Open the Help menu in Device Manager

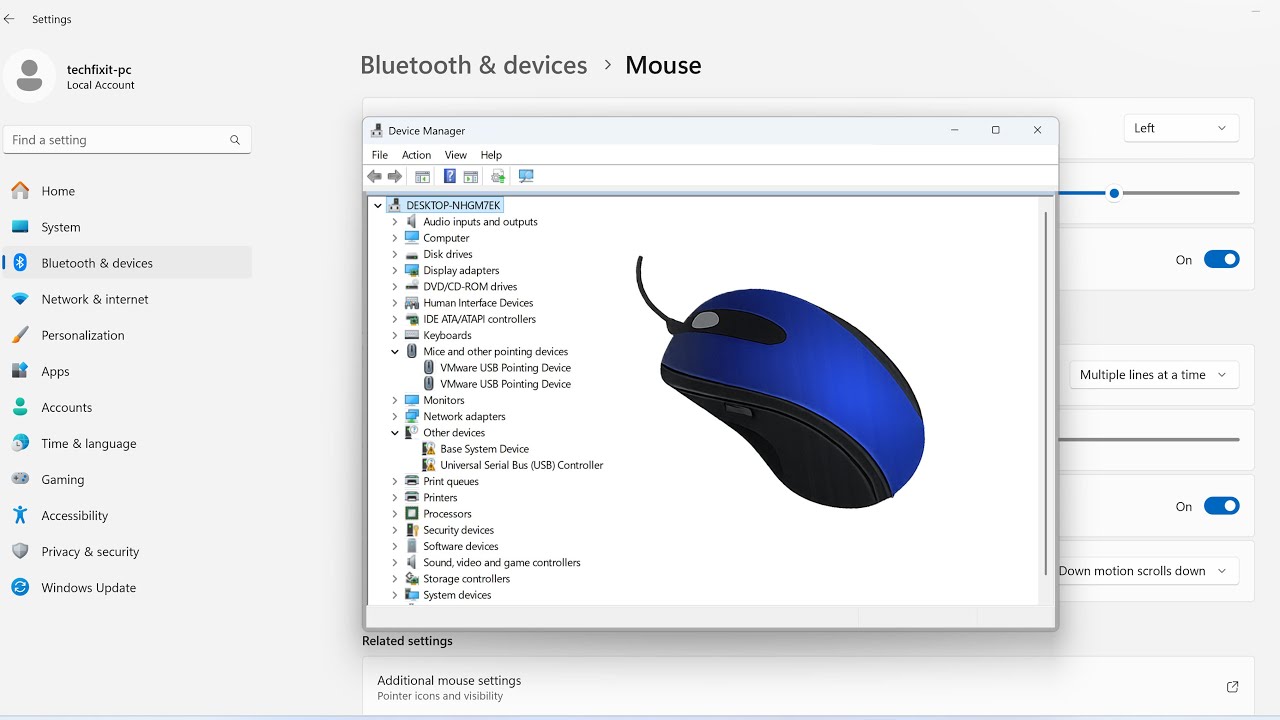tap(491, 155)
